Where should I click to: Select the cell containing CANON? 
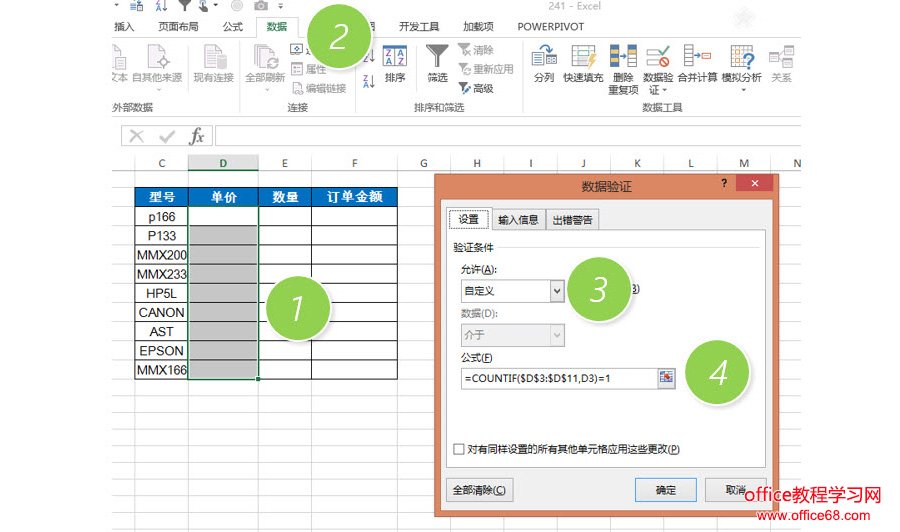pyautogui.click(x=161, y=312)
